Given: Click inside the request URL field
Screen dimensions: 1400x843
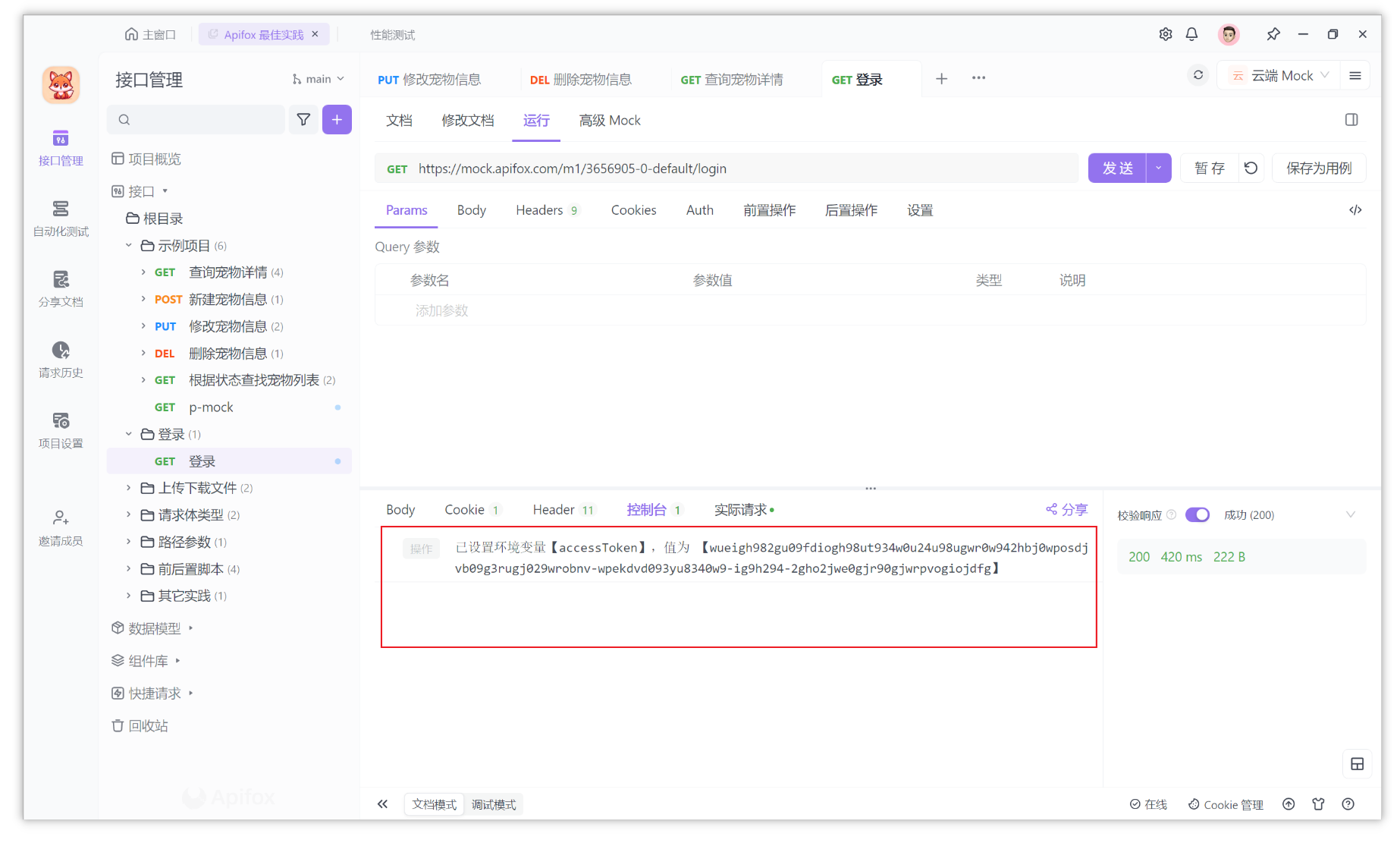Looking at the screenshot, I should pos(720,168).
